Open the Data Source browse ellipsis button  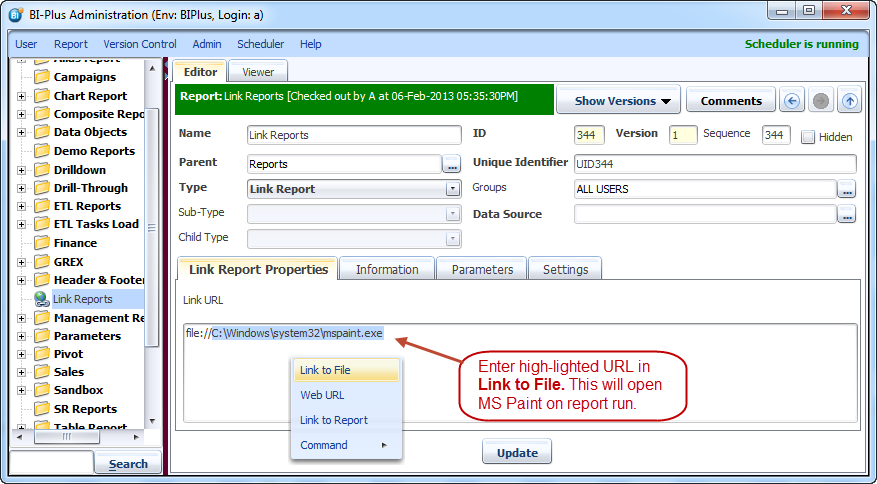pyautogui.click(x=846, y=214)
